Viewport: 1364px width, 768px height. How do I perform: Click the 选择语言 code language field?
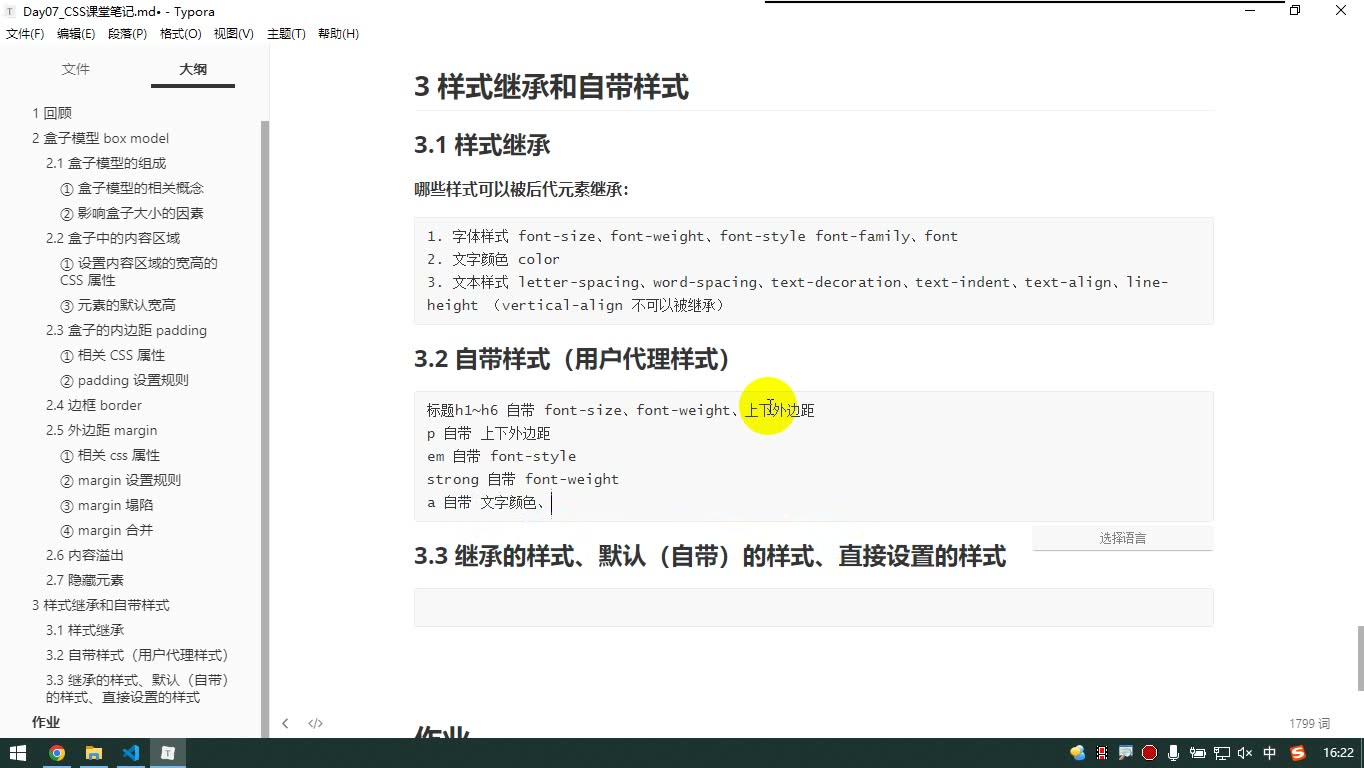1122,538
